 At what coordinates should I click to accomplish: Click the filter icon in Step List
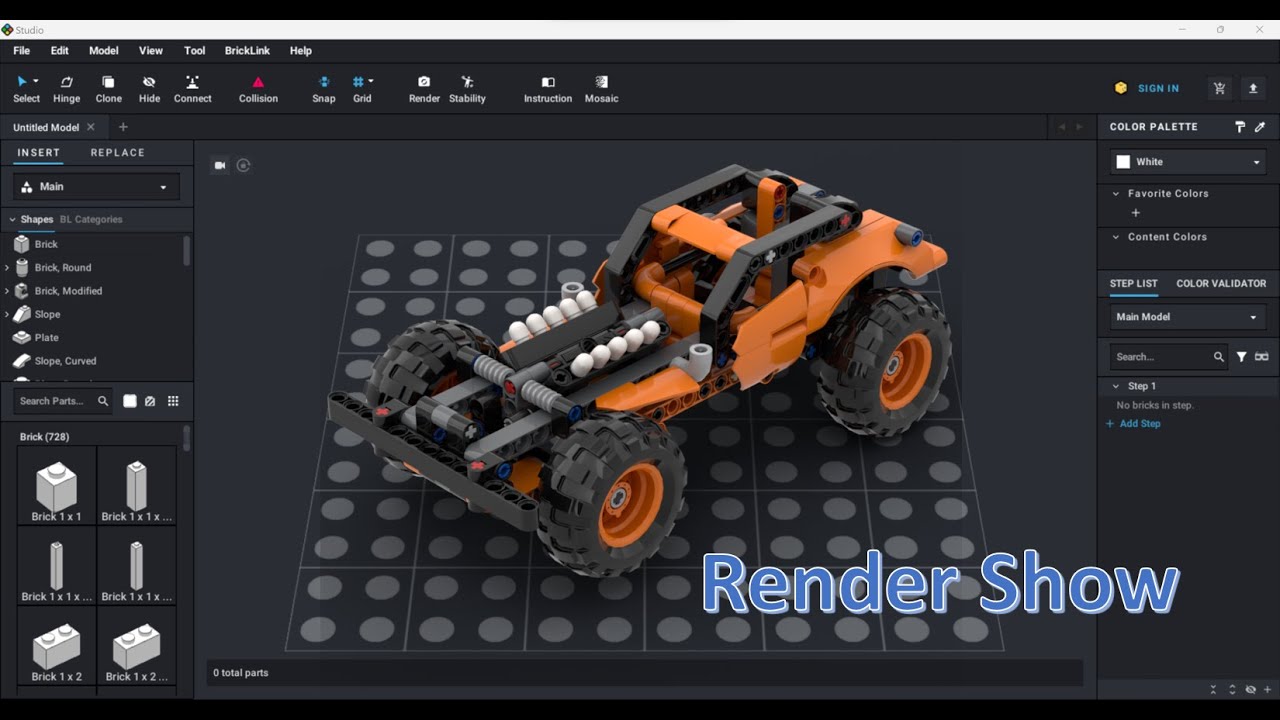(1241, 357)
